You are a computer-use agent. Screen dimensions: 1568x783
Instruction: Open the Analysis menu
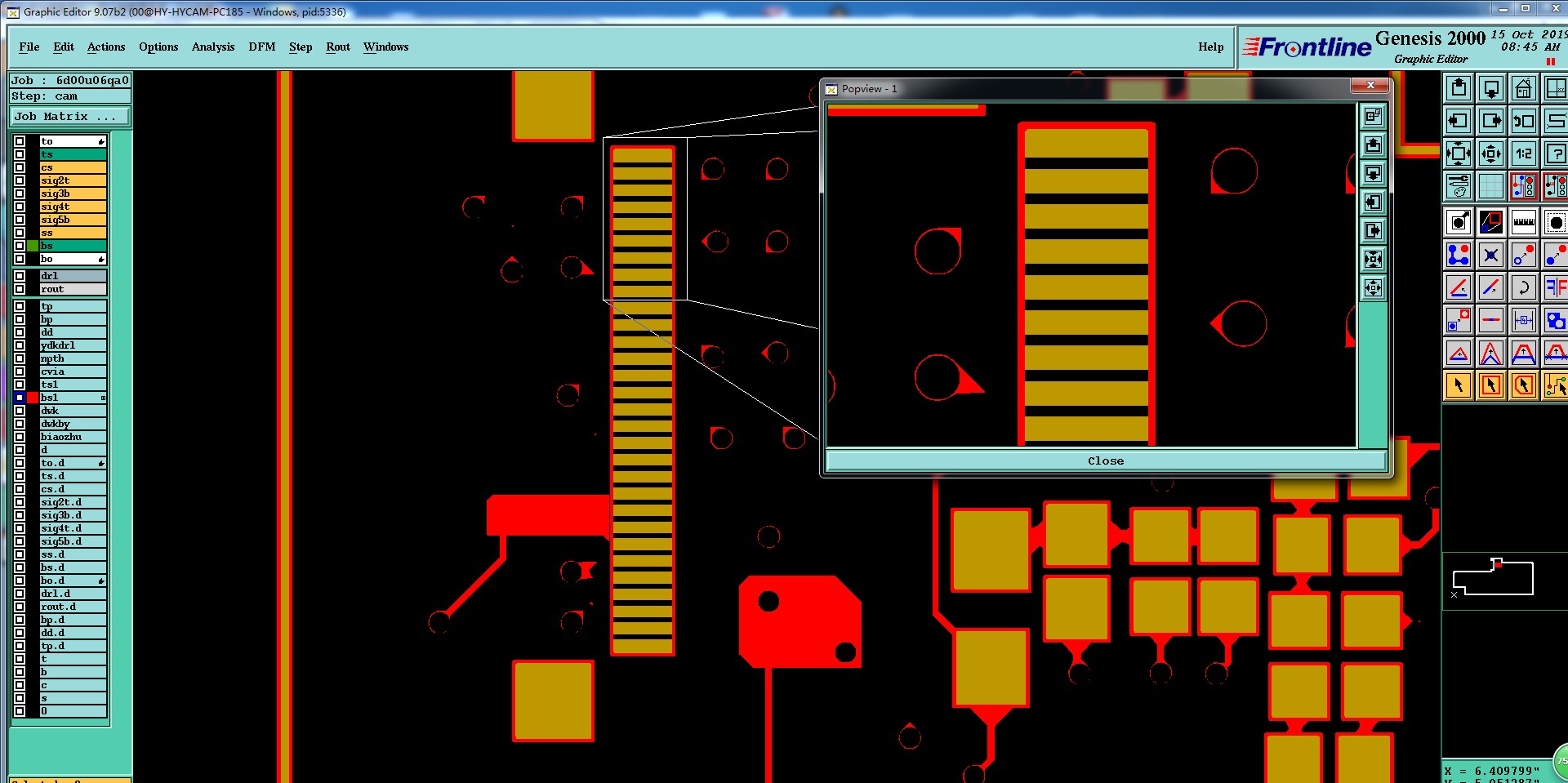point(213,47)
